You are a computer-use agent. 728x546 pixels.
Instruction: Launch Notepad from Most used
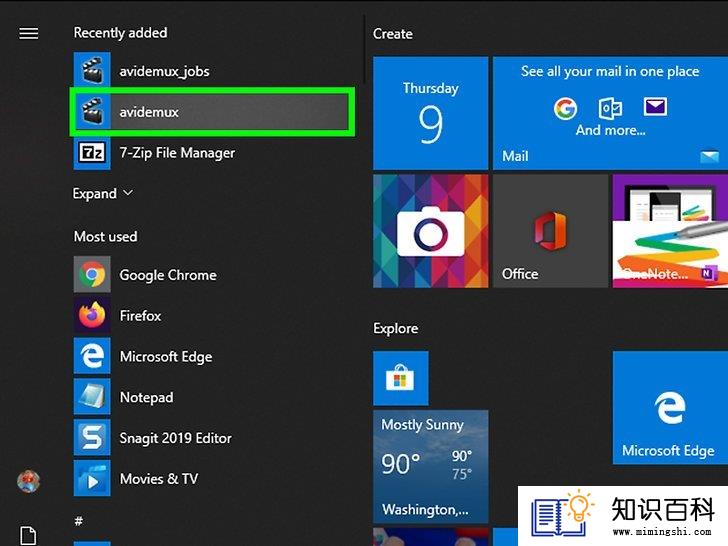(211, 397)
